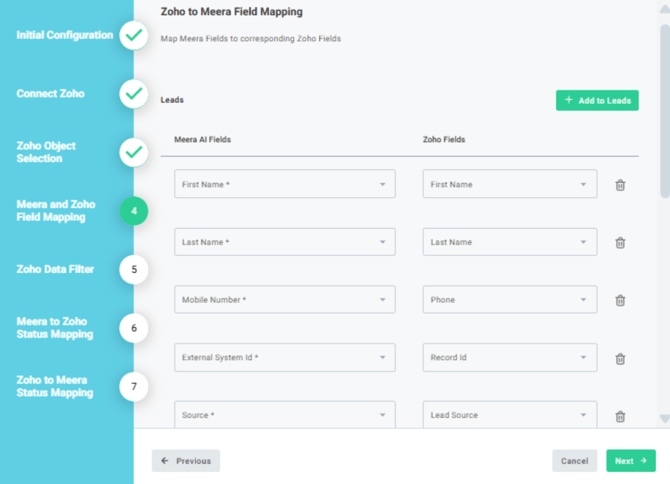The width and height of the screenshot is (670, 484).
Task: Click the Leads section label
Action: point(172,100)
